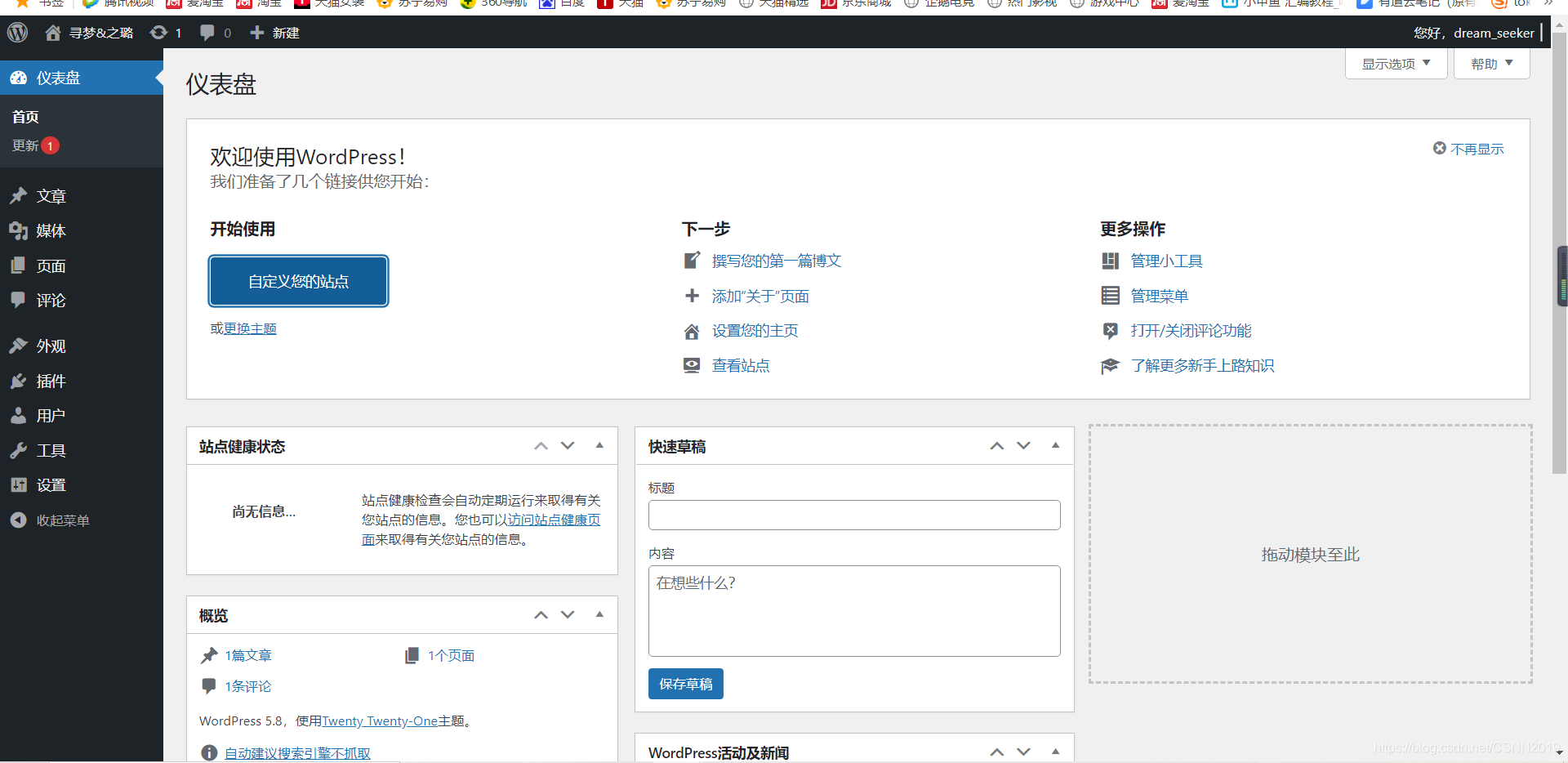Collapse the 快速草稿 panel
This screenshot has width=1568, height=763.
[1055, 446]
